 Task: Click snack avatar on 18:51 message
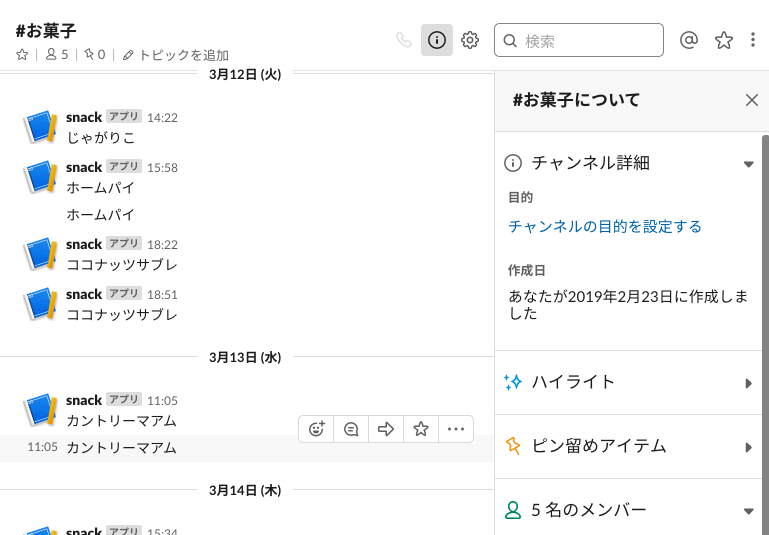click(x=40, y=304)
